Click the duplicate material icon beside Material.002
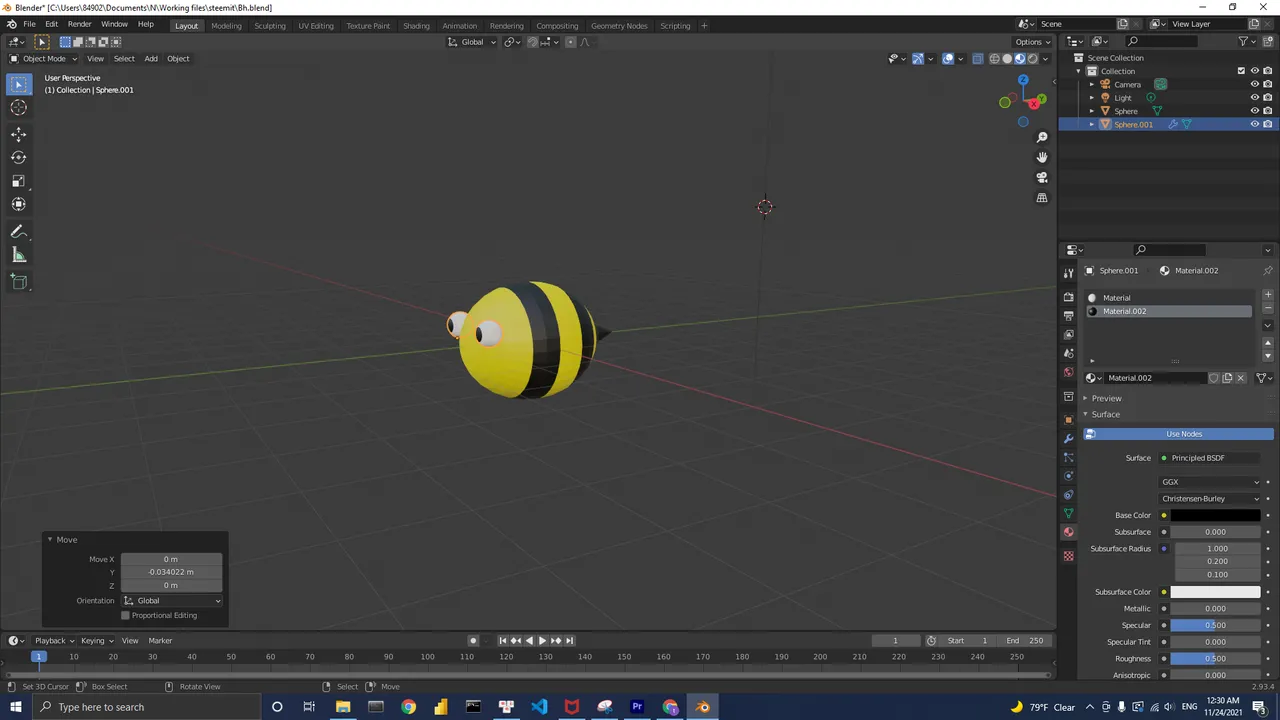 click(1227, 378)
